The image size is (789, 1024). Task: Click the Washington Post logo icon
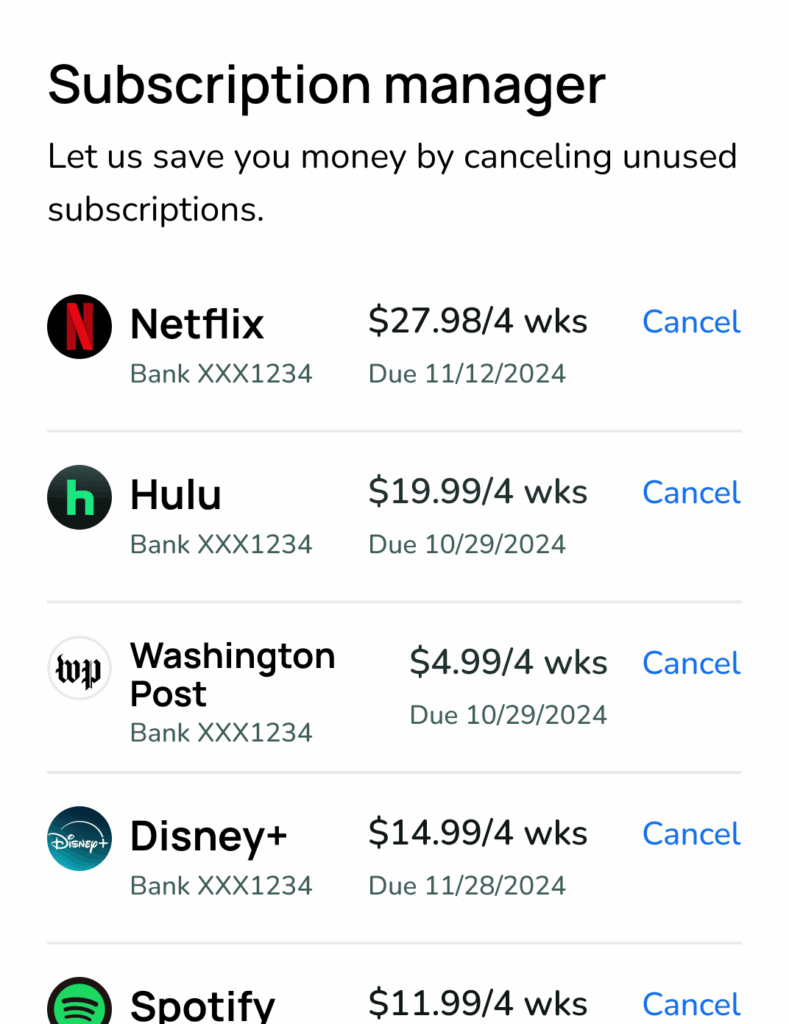pos(79,668)
